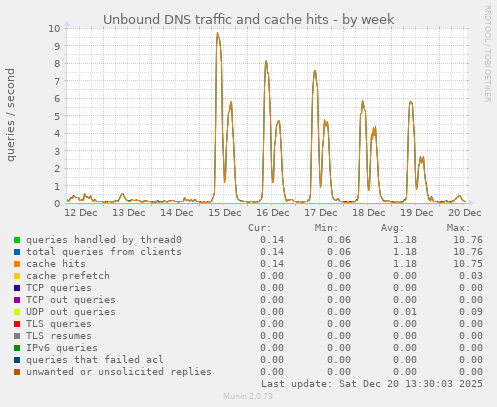The height and width of the screenshot is (407, 497).
Task: Click the '16 Dec' x-axis label
Action: 273,213
